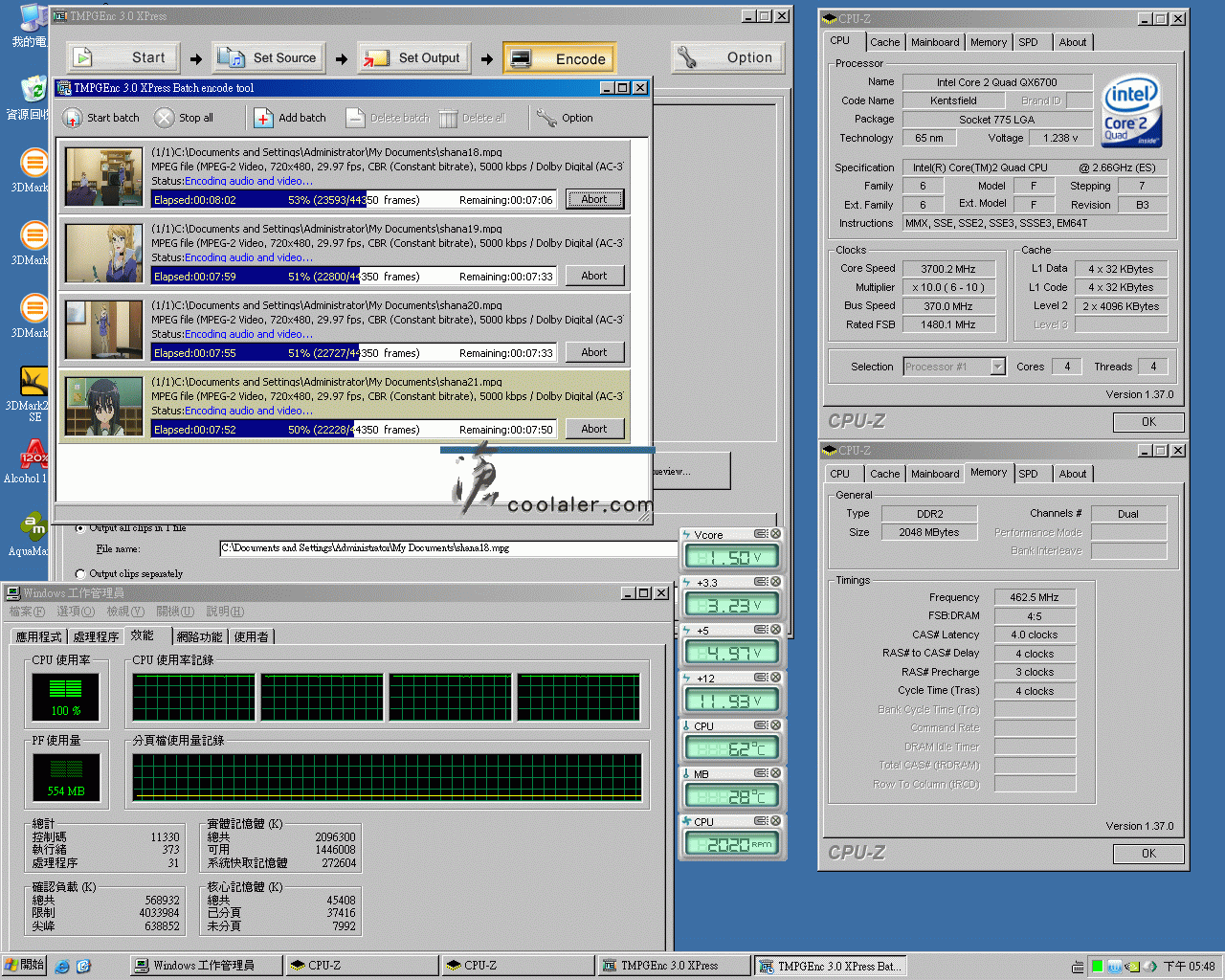The height and width of the screenshot is (980, 1225).
Task: Abort shana21.mpg encoding
Action: [594, 429]
